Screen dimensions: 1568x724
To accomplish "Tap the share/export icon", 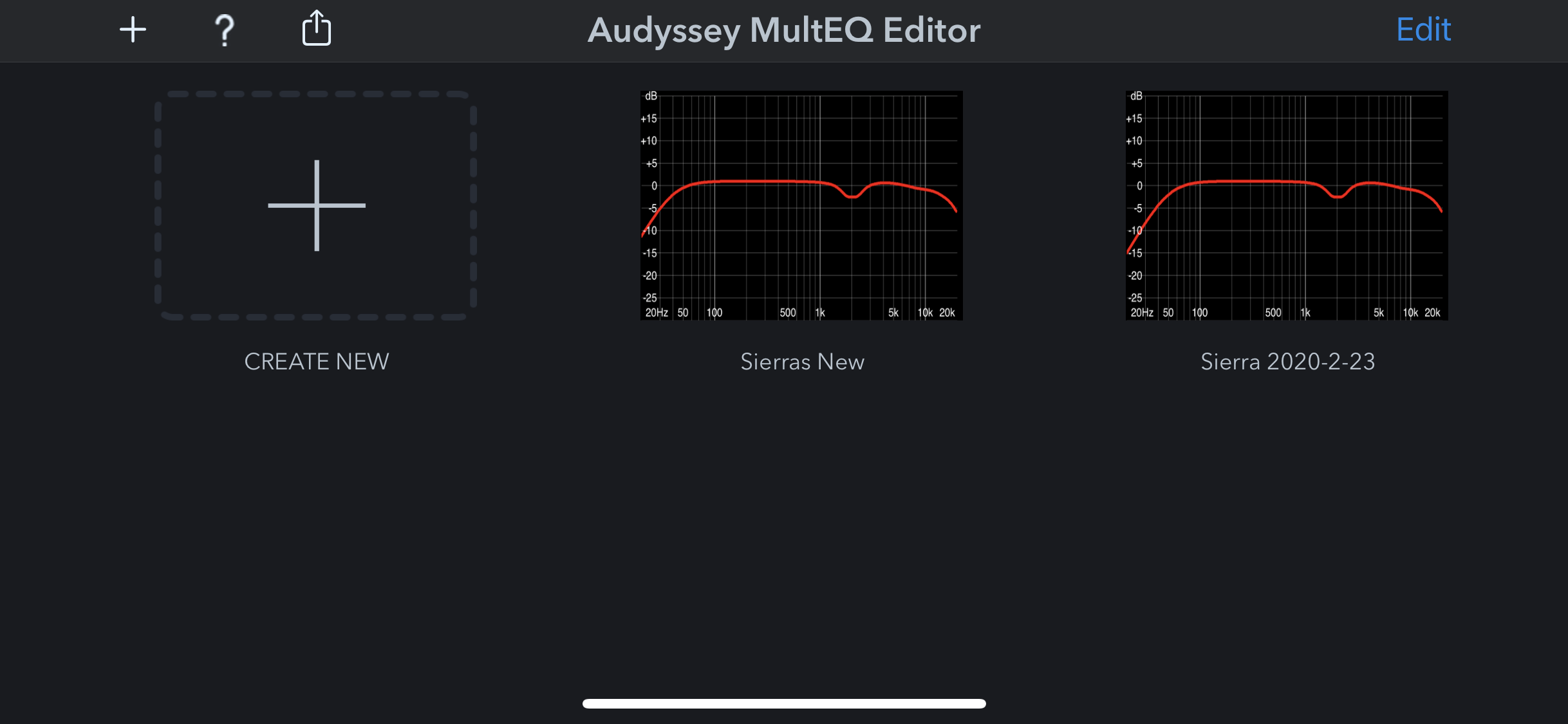I will [317, 28].
